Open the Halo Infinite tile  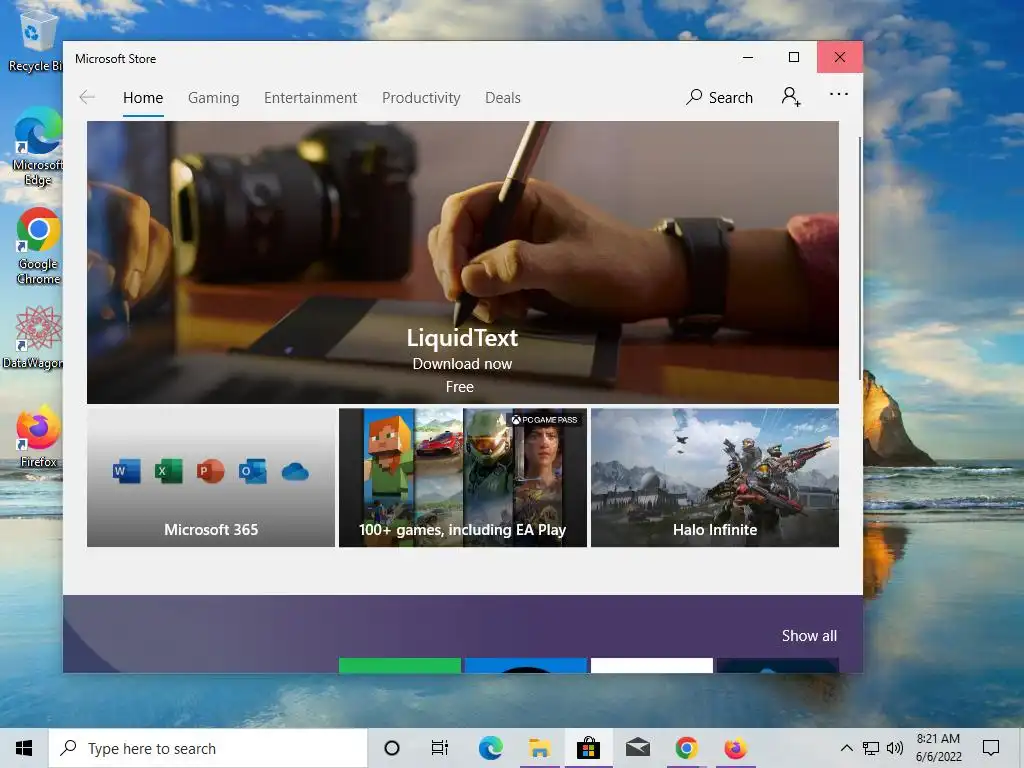pos(714,477)
